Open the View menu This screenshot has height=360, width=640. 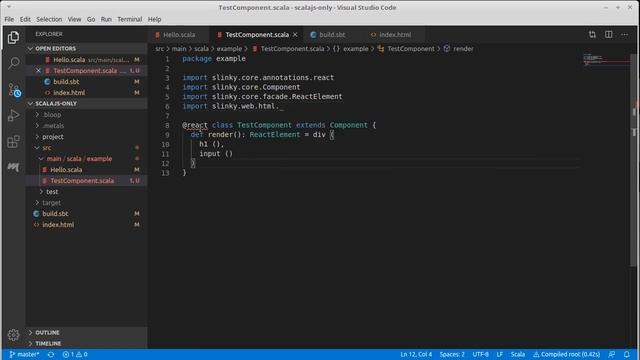74,19
